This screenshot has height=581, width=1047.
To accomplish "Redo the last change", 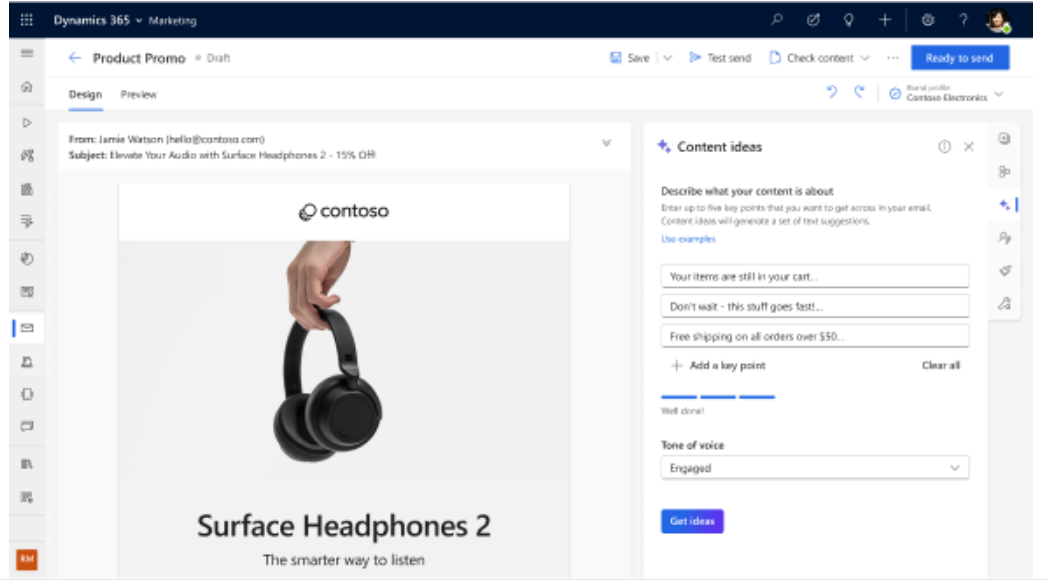I will [859, 92].
